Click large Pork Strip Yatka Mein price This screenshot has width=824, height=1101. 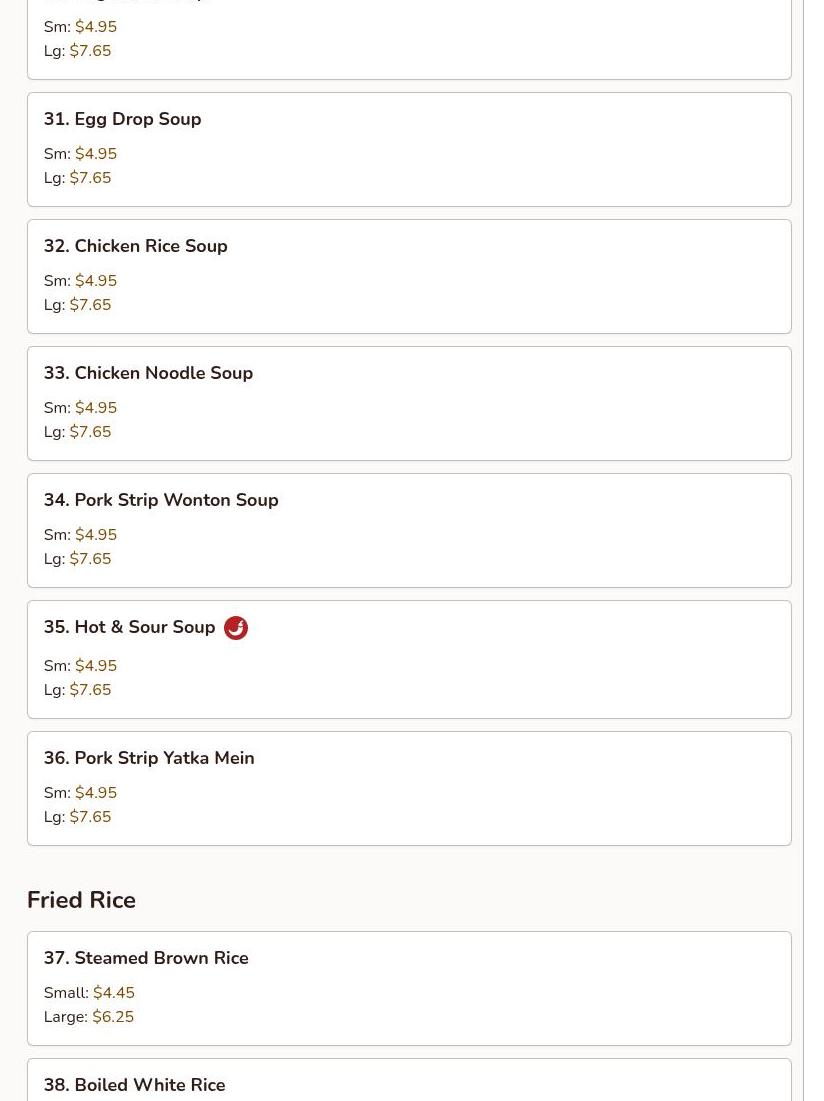[x=90, y=817]
